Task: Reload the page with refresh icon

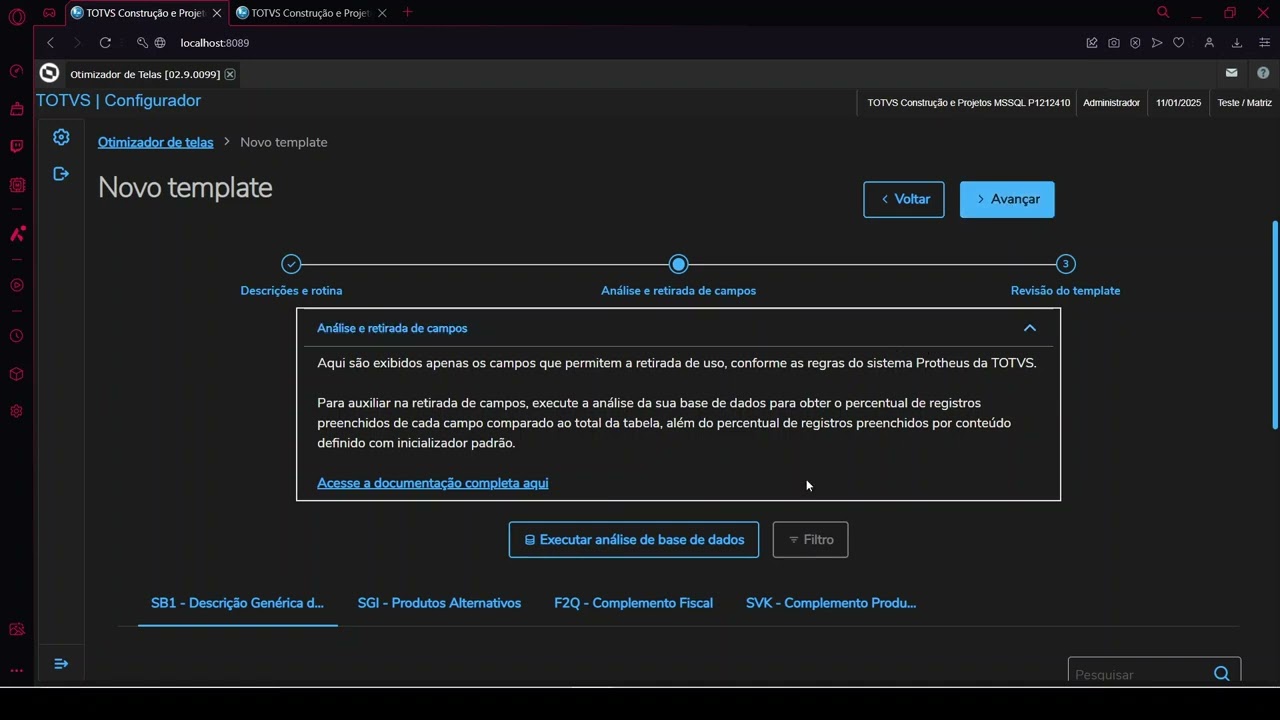Action: 105,43
